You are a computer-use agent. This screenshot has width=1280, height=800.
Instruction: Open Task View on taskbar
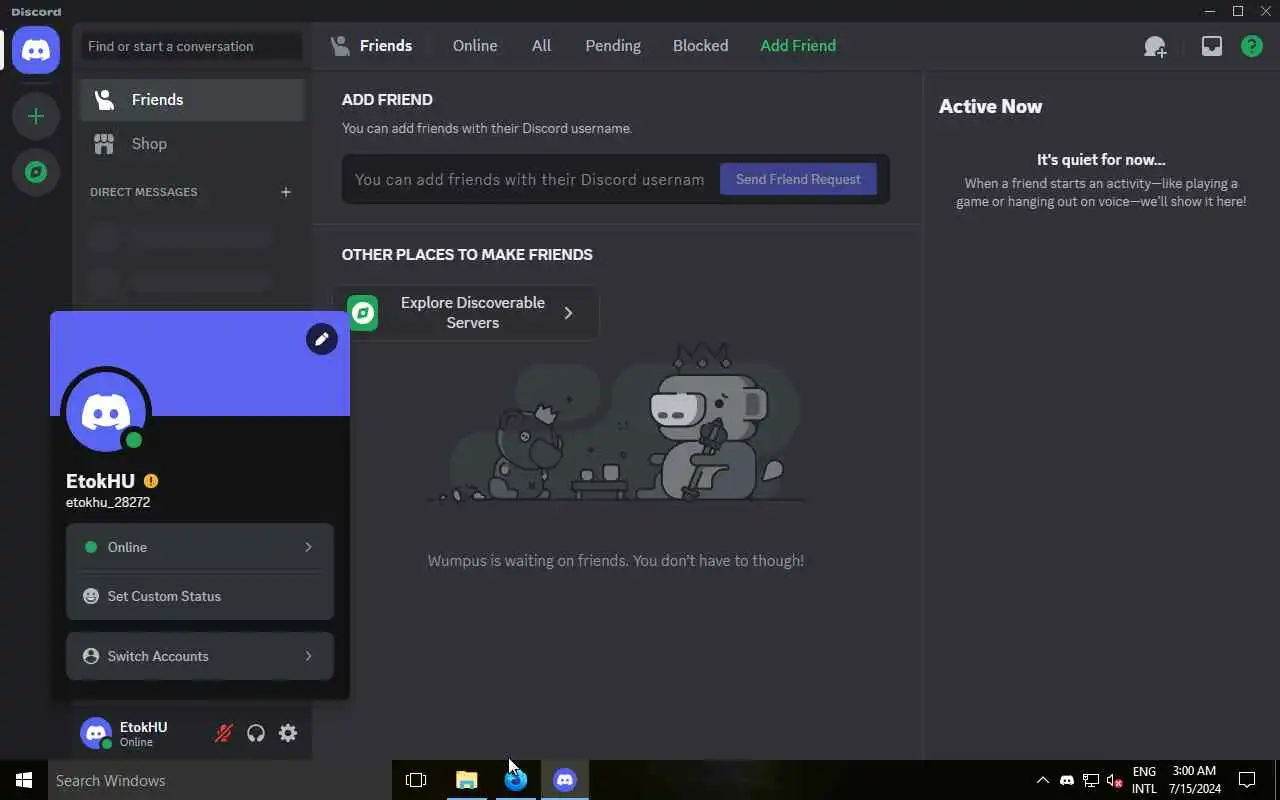416,780
